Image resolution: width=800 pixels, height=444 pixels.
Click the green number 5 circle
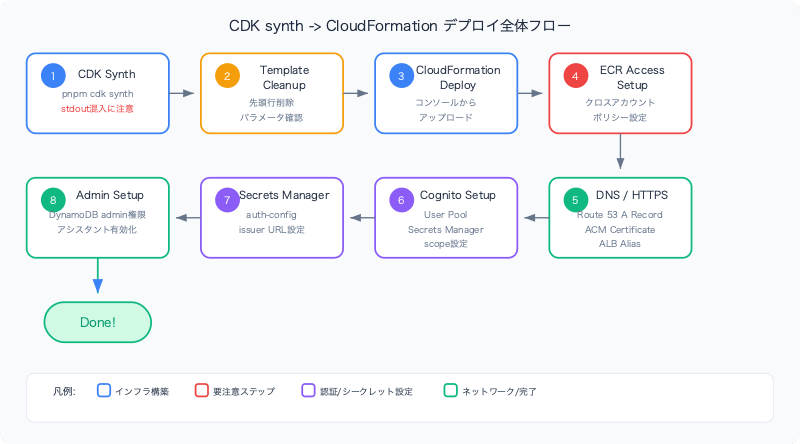coord(576,200)
